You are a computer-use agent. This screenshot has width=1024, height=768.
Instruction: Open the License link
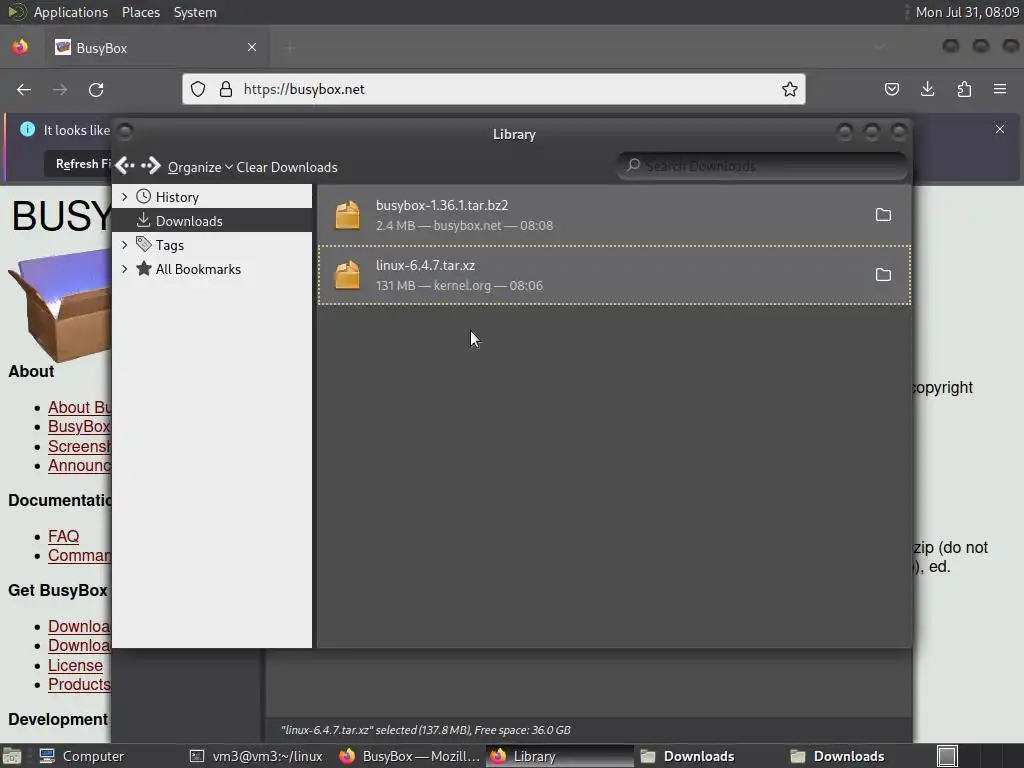click(x=75, y=665)
